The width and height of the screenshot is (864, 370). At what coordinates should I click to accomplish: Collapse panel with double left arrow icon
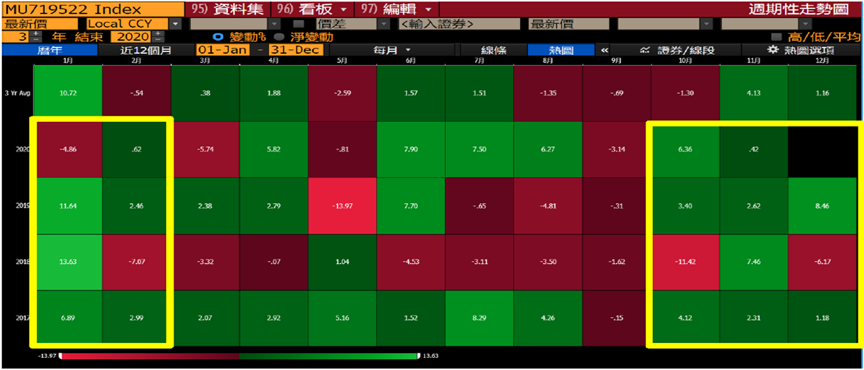pos(604,50)
